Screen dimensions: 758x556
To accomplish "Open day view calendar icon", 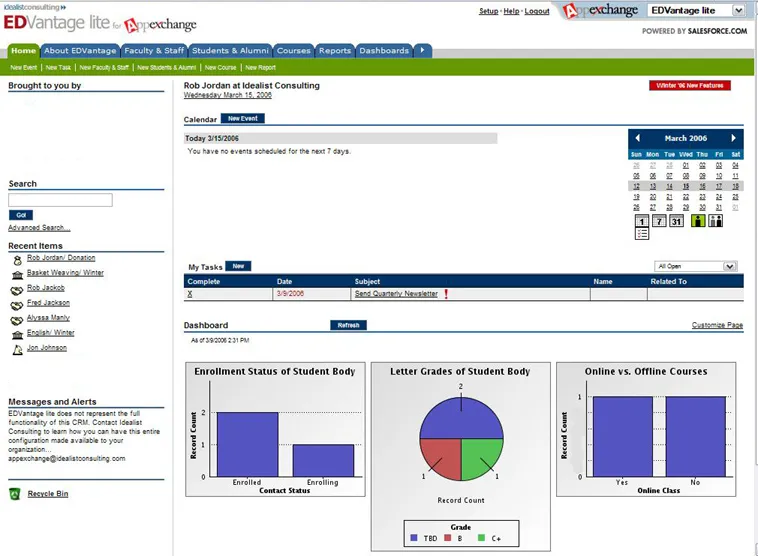I will coord(641,221).
